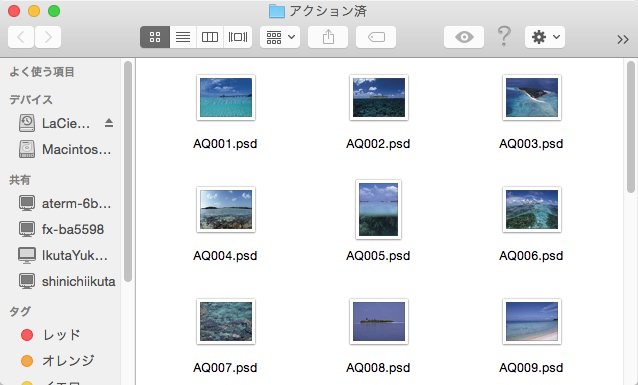Click the sidebar vertical scrollbar
The height and width of the screenshot is (385, 638).
[128, 171]
